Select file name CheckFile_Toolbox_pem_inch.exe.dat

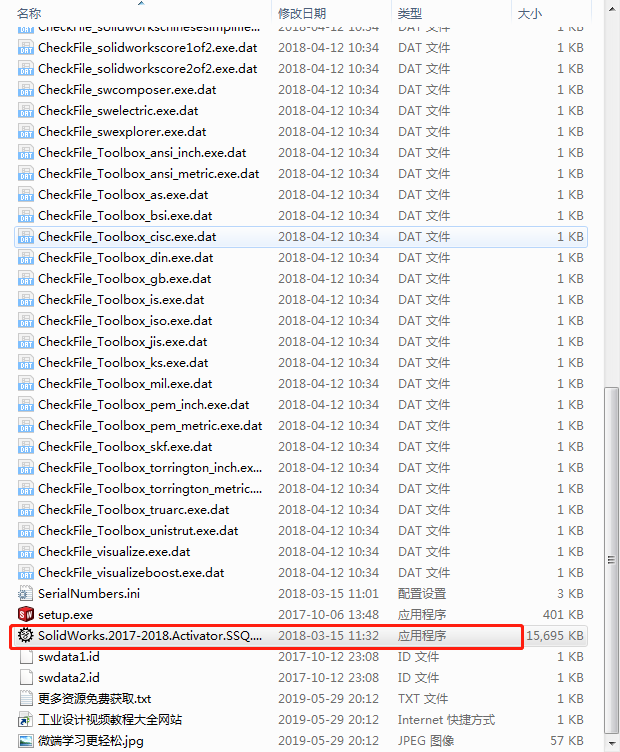[143, 405]
